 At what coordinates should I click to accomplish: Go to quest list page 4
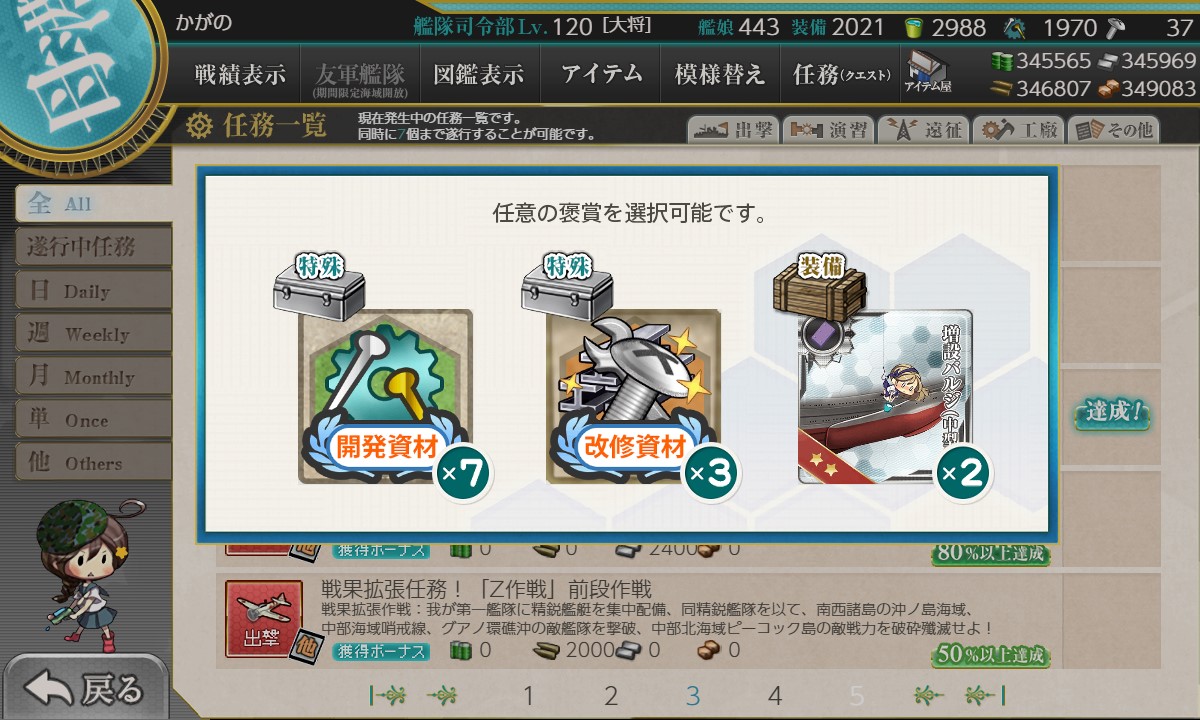click(774, 696)
